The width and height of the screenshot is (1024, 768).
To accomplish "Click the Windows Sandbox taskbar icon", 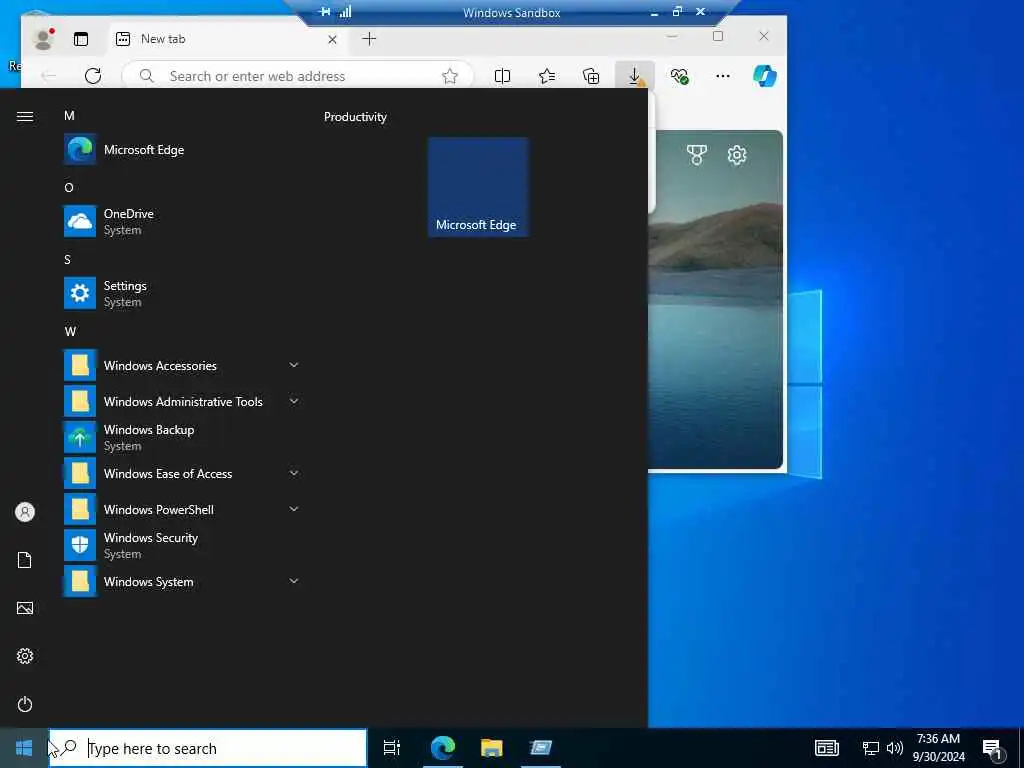I will (x=541, y=748).
